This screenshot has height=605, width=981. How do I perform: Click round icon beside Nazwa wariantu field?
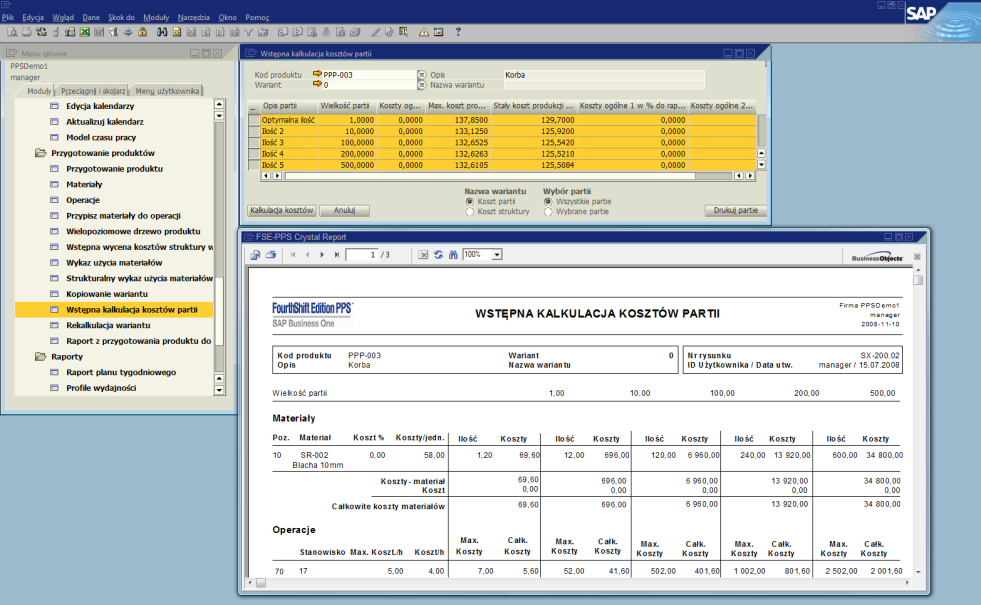(422, 84)
